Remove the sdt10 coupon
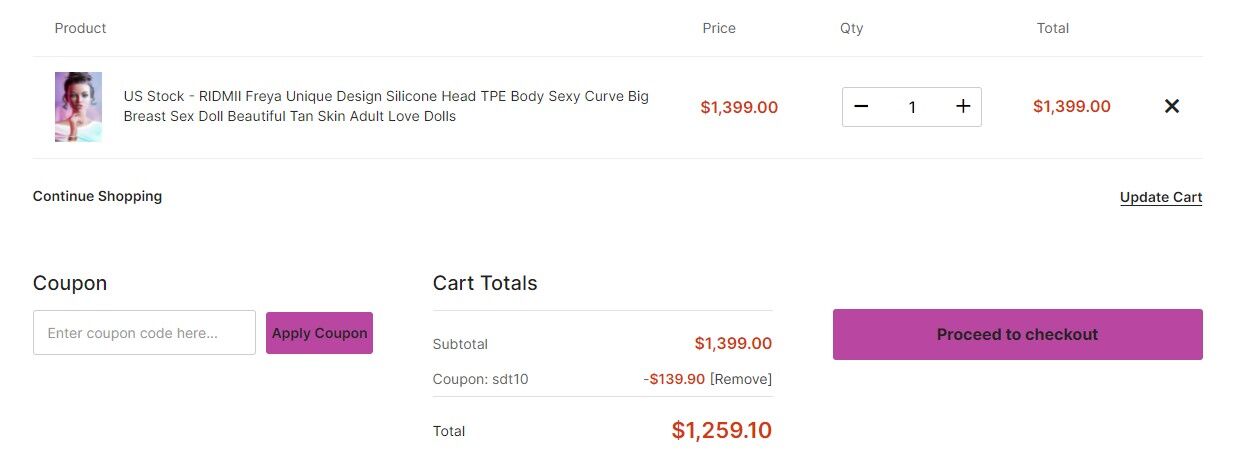Screen dimensions: 1239x471 click(741, 379)
